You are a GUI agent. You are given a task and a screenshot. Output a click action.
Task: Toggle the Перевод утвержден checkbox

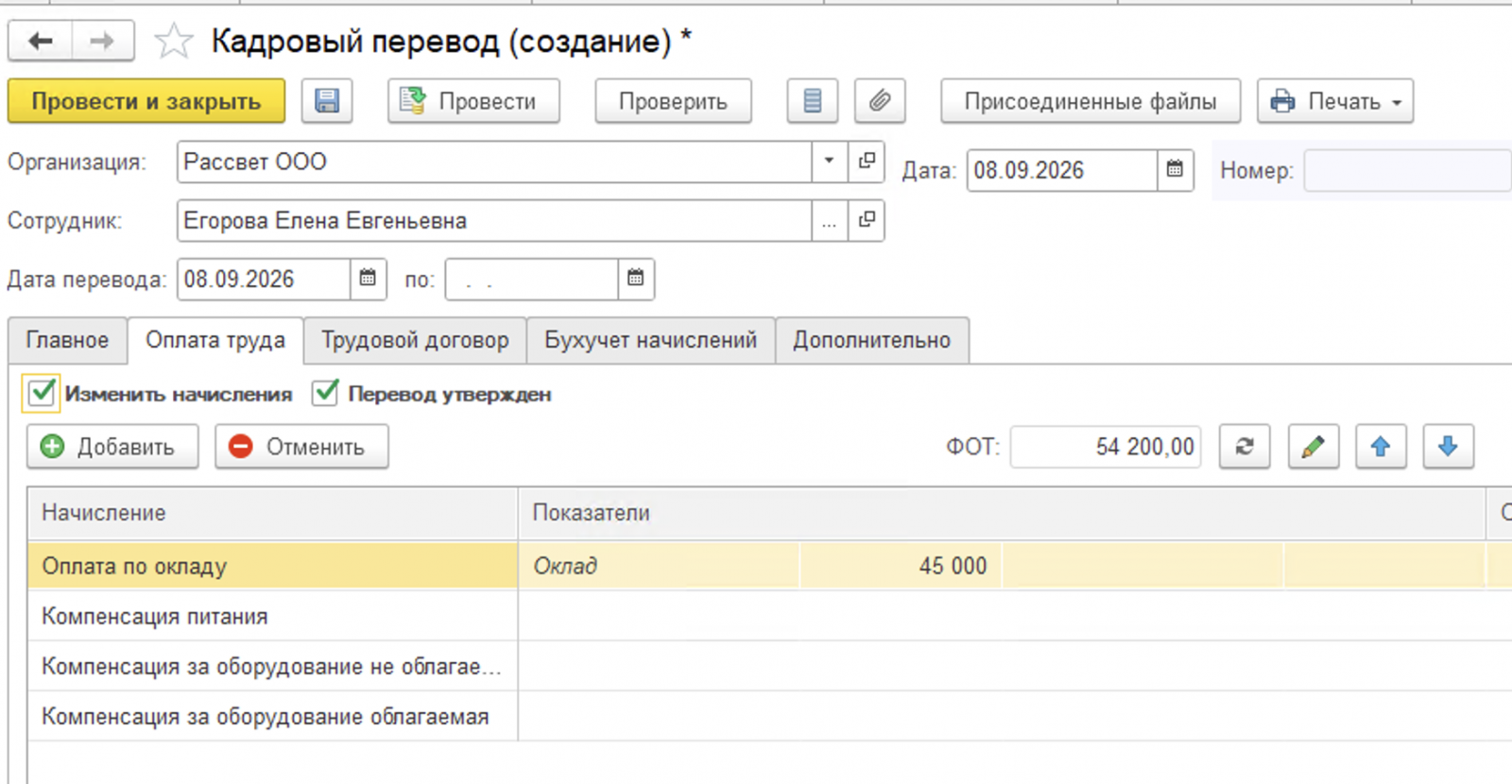[325, 392]
